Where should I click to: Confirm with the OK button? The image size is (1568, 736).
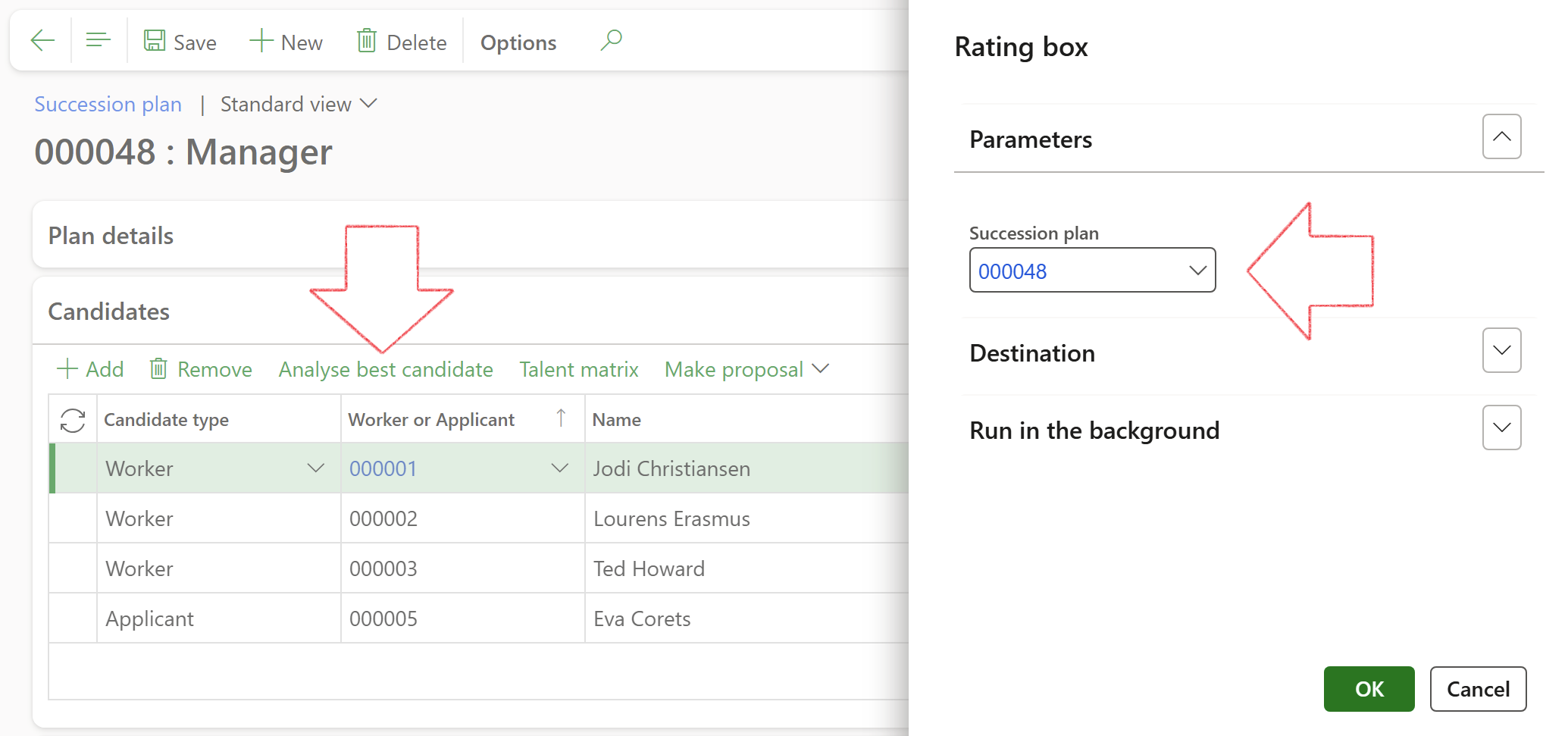tap(1369, 689)
